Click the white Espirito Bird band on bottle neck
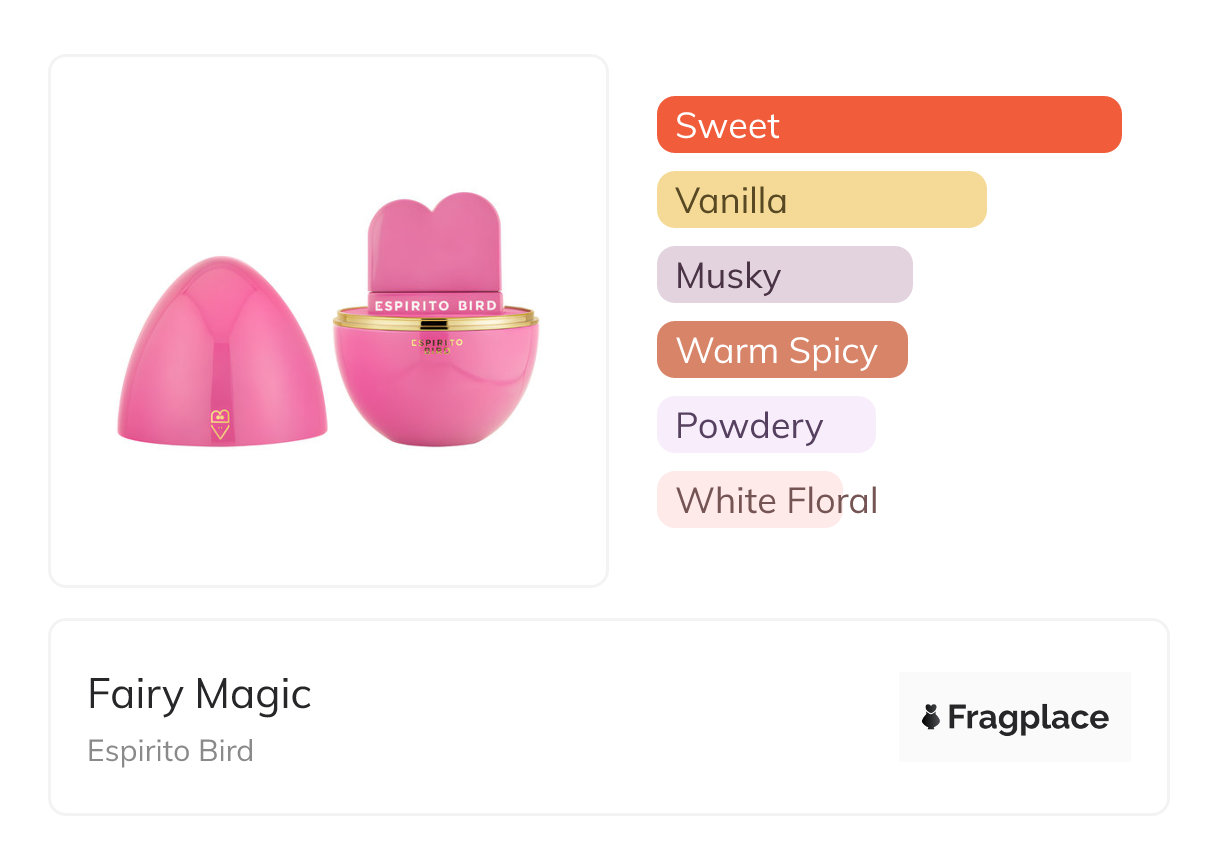 [435, 304]
